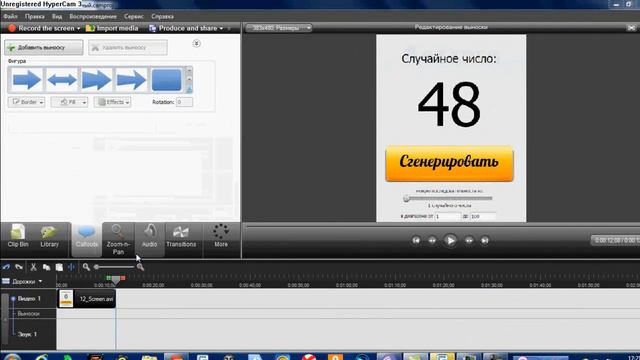Image resolution: width=640 pixels, height=360 pixels.
Task: Jump to next clip in preview
Action: 484,240
